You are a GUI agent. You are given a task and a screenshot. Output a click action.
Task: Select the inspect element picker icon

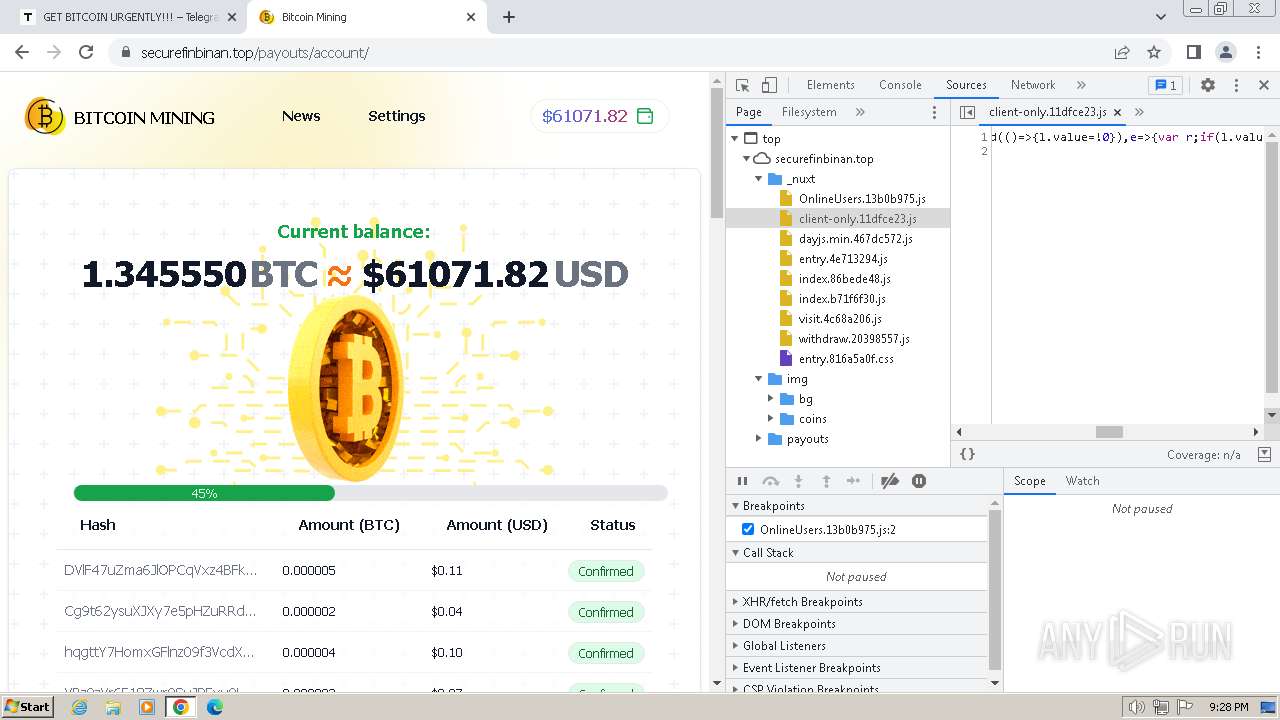coord(742,85)
